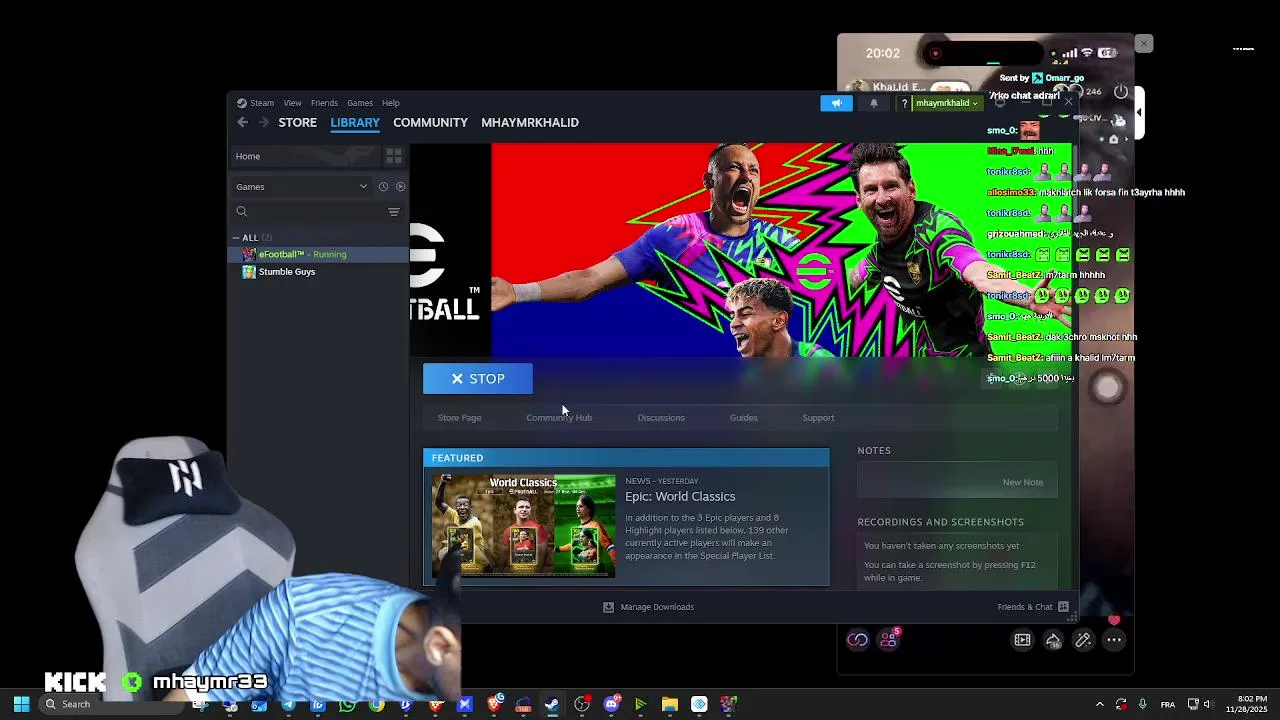
Task: Click the overlay magic wand icon
Action: pos(1083,640)
